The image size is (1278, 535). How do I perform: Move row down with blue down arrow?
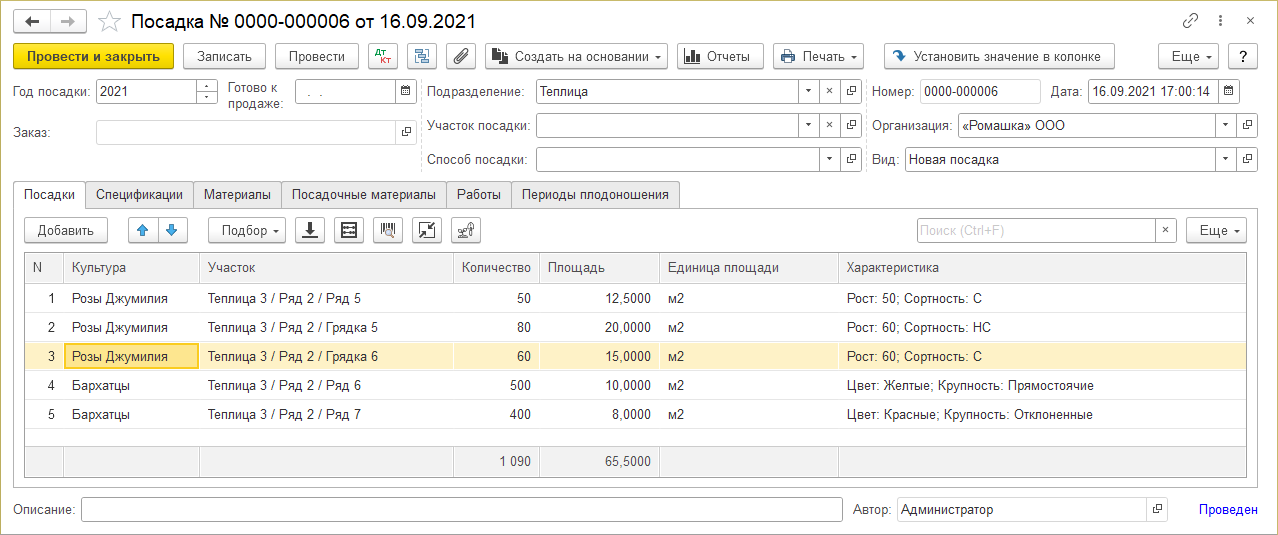[x=172, y=230]
